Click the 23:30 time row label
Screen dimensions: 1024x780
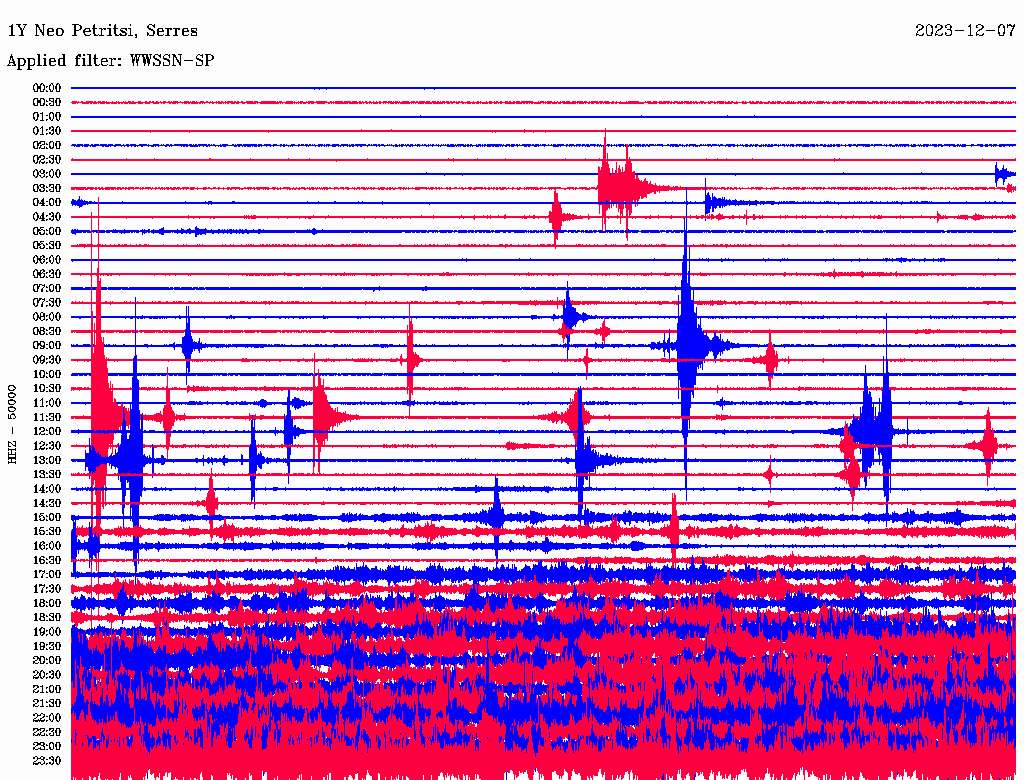pyautogui.click(x=47, y=761)
